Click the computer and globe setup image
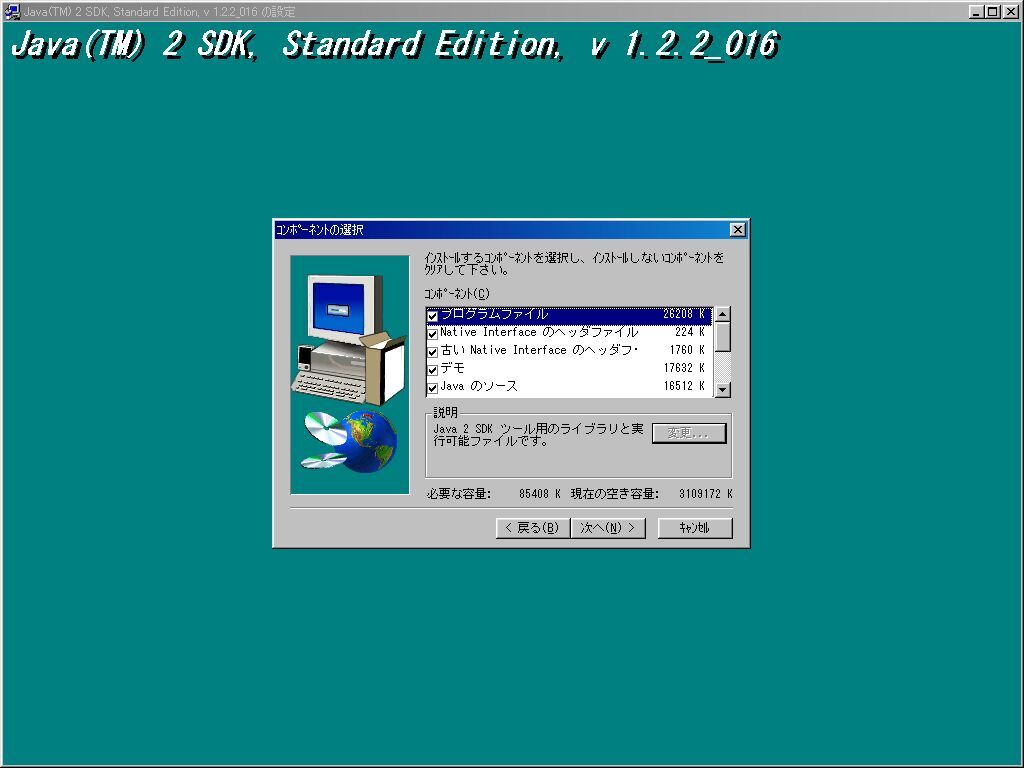 click(x=349, y=375)
